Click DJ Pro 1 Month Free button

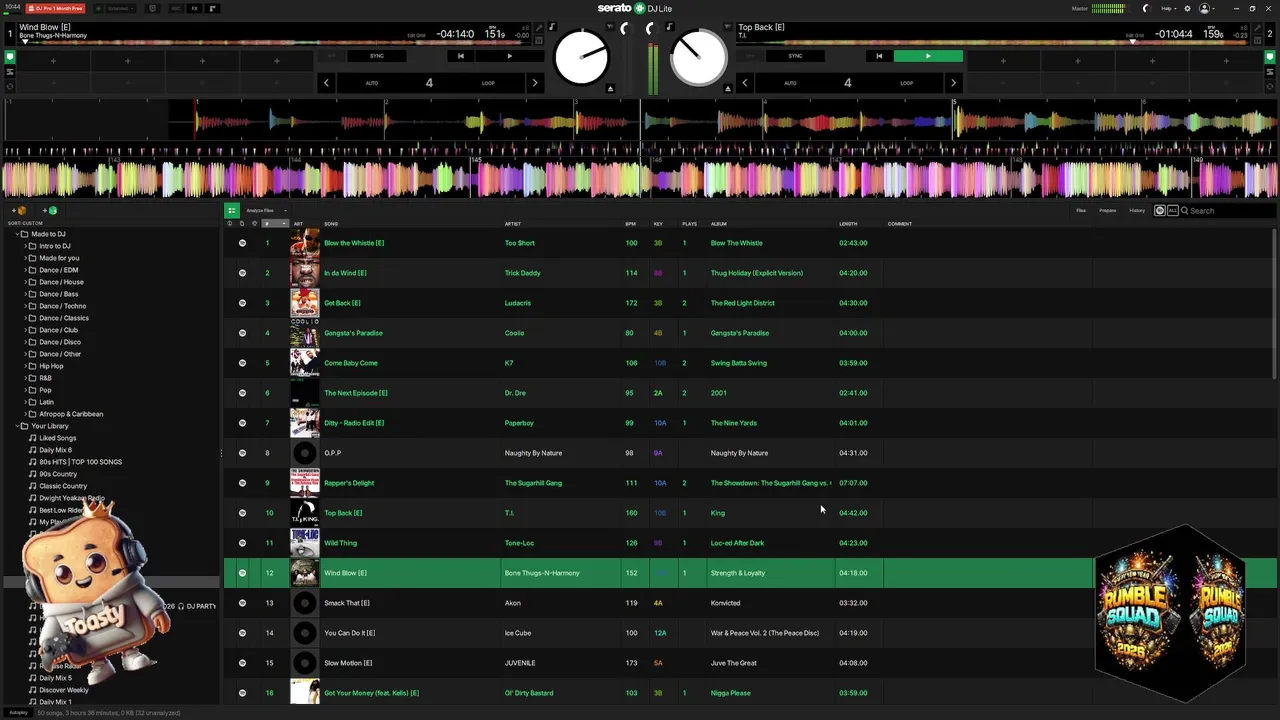[55, 8]
